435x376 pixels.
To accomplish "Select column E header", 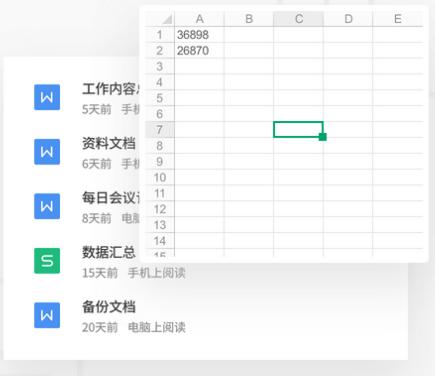I will click(398, 19).
